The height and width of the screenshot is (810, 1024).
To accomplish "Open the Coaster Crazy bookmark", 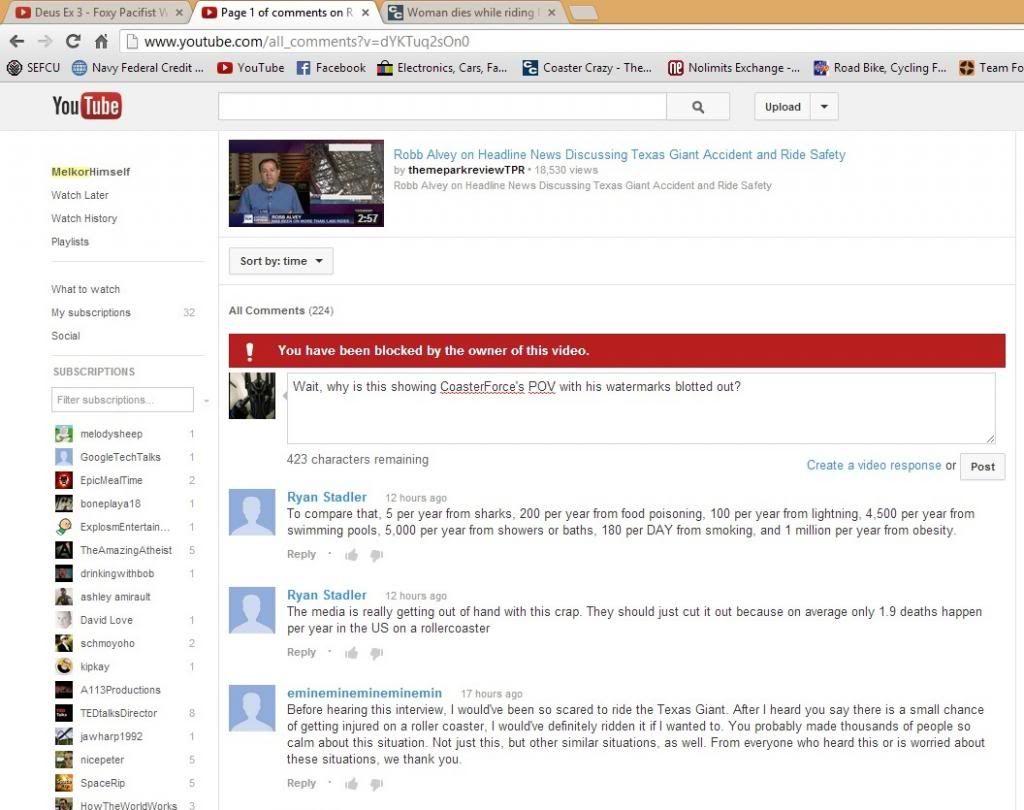I will [x=587, y=68].
